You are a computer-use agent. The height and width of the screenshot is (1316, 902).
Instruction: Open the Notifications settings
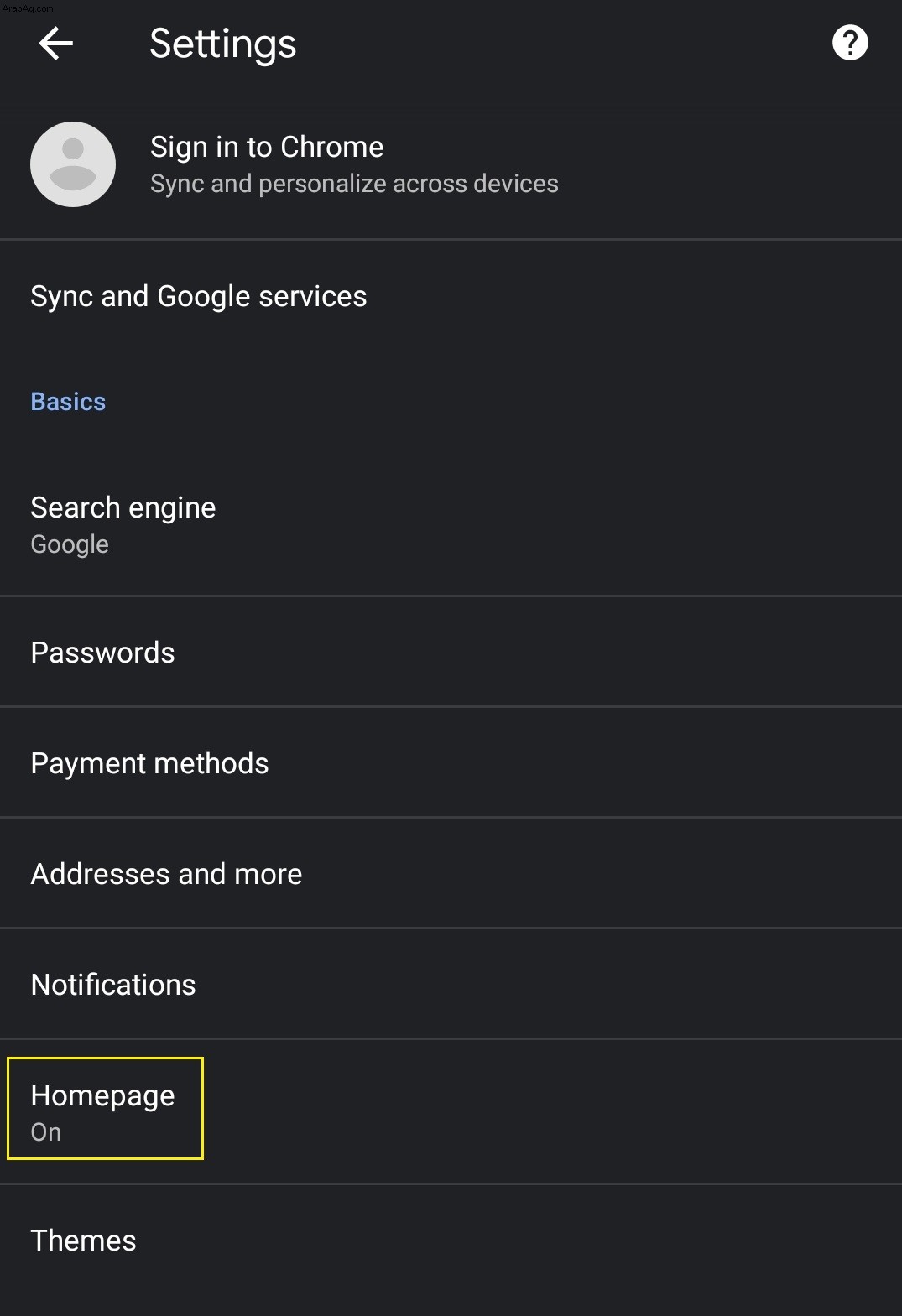(x=451, y=985)
